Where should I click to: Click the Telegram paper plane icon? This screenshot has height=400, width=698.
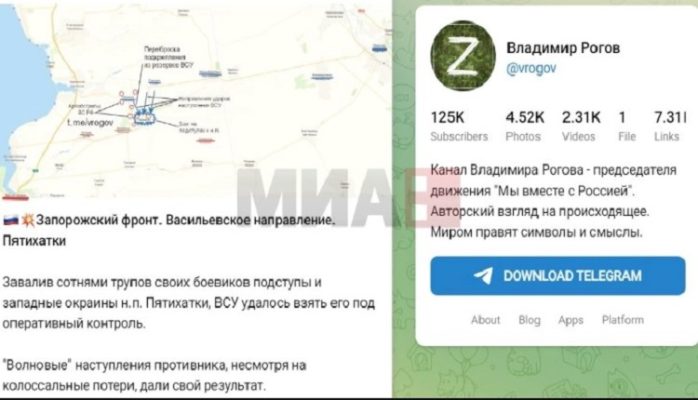point(483,276)
